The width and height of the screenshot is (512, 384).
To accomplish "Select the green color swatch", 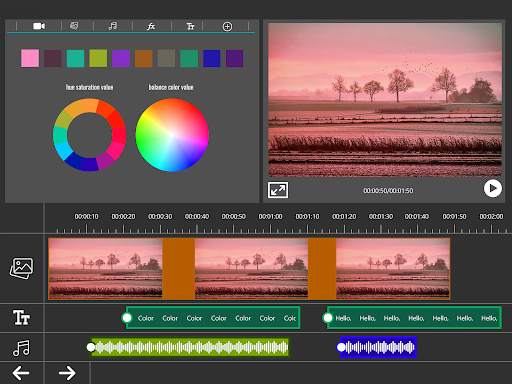I will coord(189,58).
